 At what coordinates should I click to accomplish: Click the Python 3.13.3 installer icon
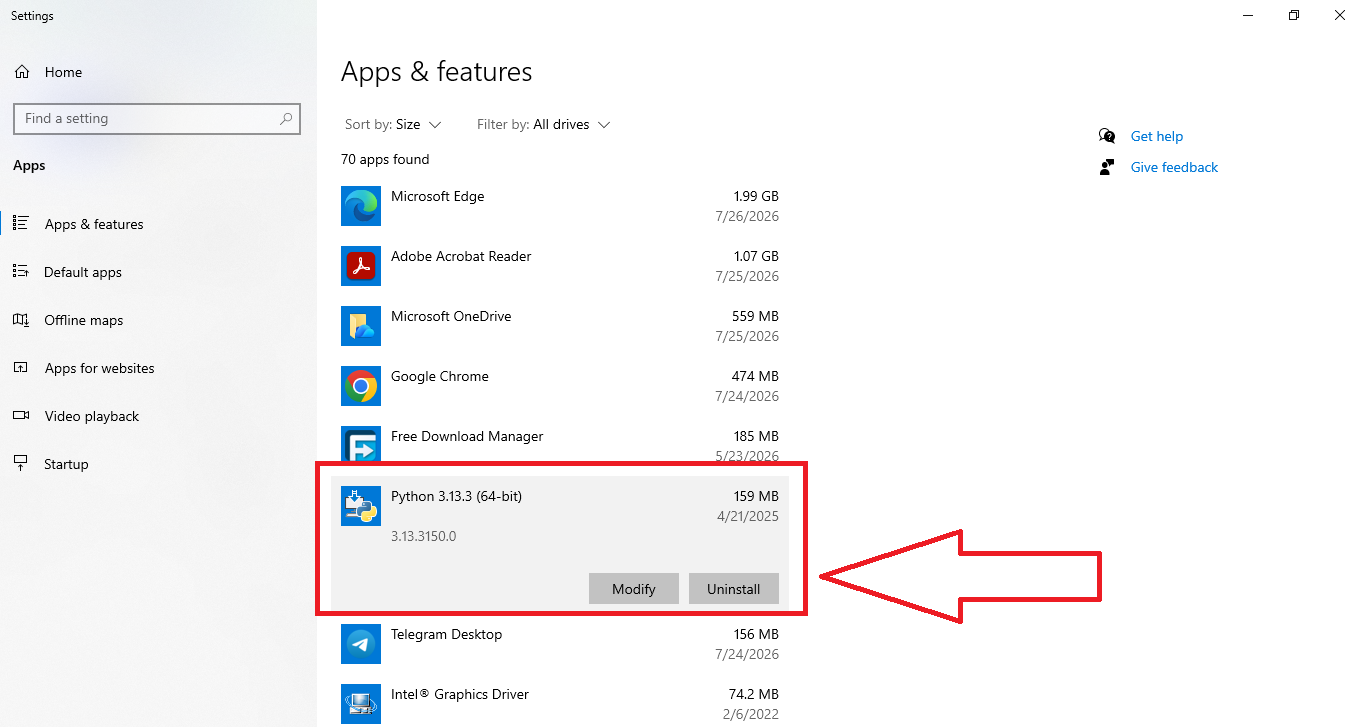coord(361,506)
